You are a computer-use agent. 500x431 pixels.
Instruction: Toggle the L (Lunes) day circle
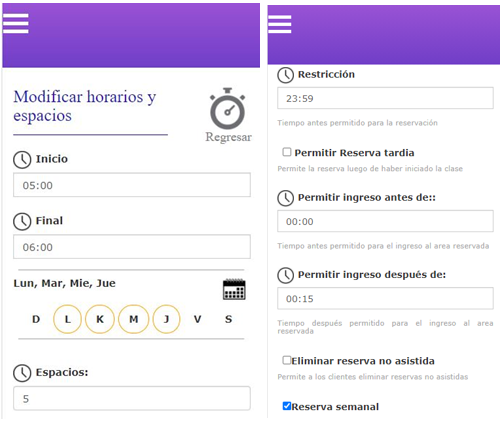tap(67, 319)
